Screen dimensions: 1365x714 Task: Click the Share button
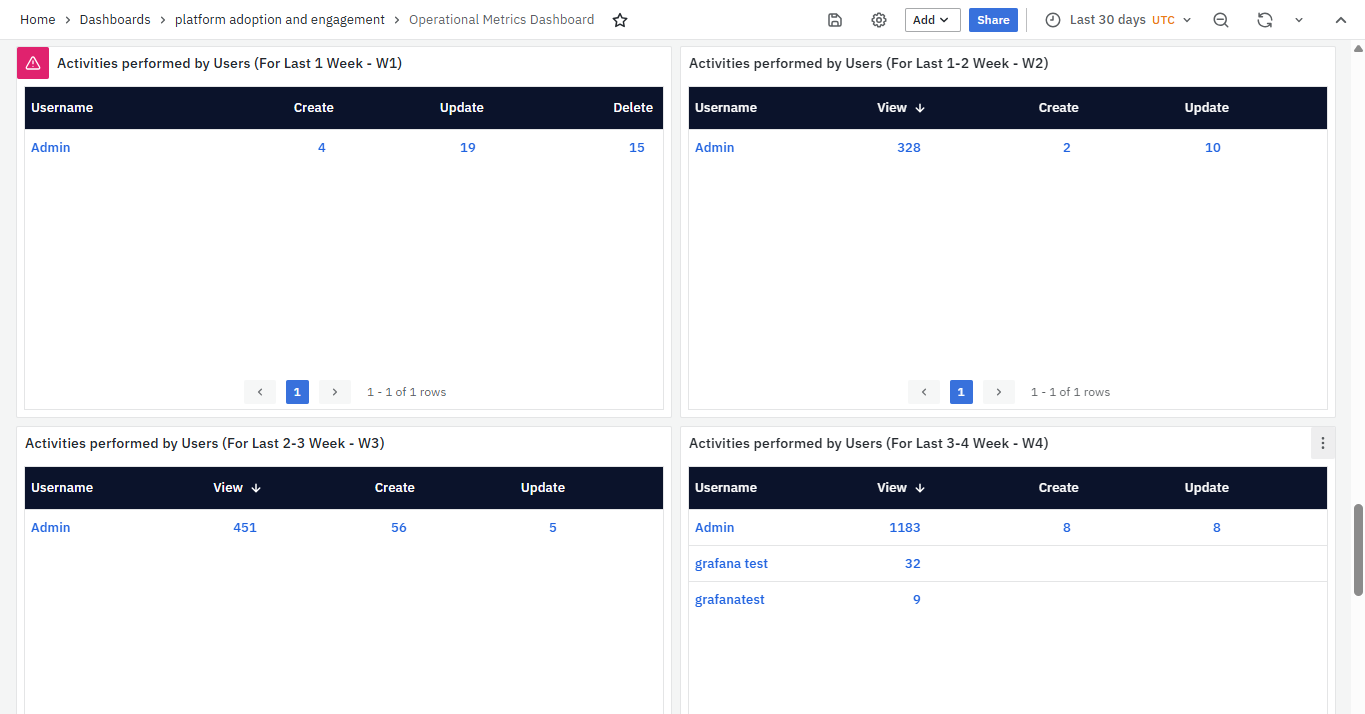pos(993,20)
